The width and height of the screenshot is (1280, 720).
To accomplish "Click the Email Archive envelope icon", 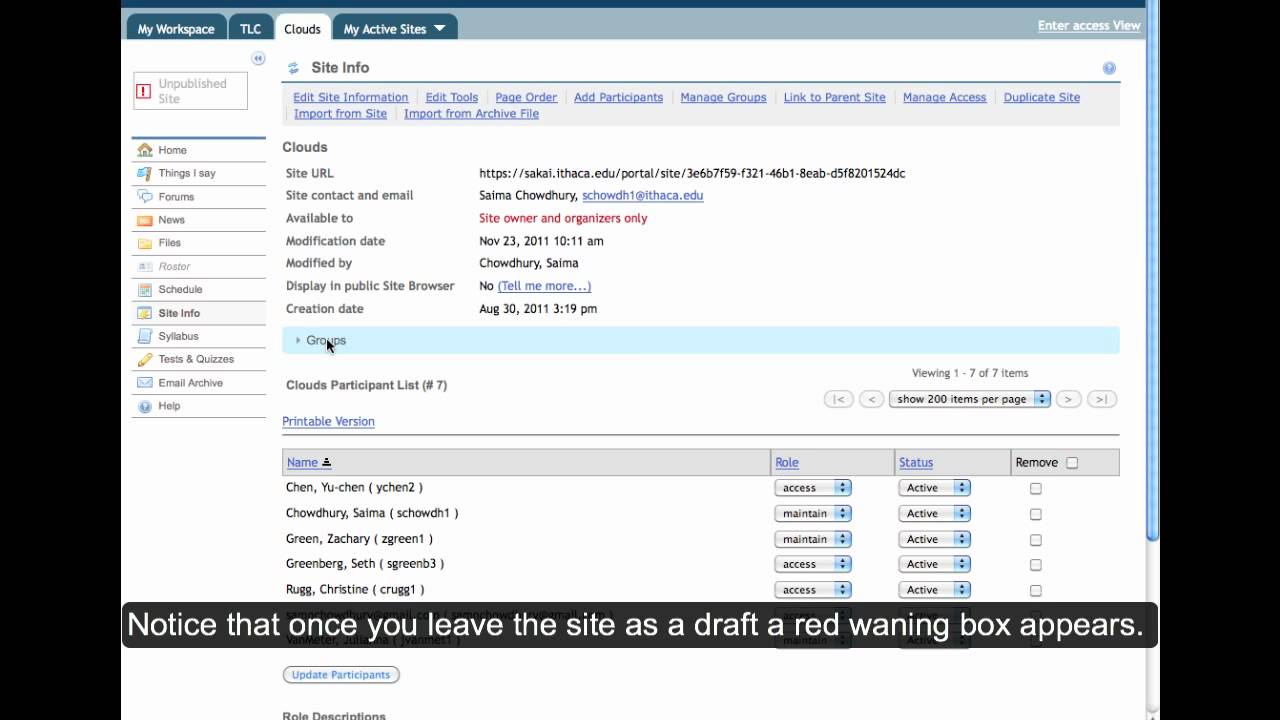I will click(x=145, y=383).
